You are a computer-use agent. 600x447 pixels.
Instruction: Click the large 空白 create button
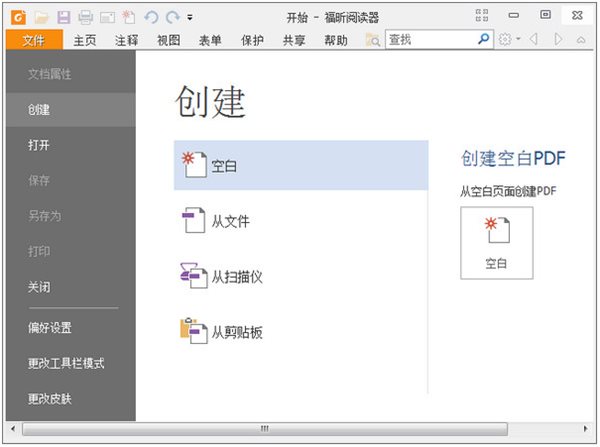[x=497, y=243]
